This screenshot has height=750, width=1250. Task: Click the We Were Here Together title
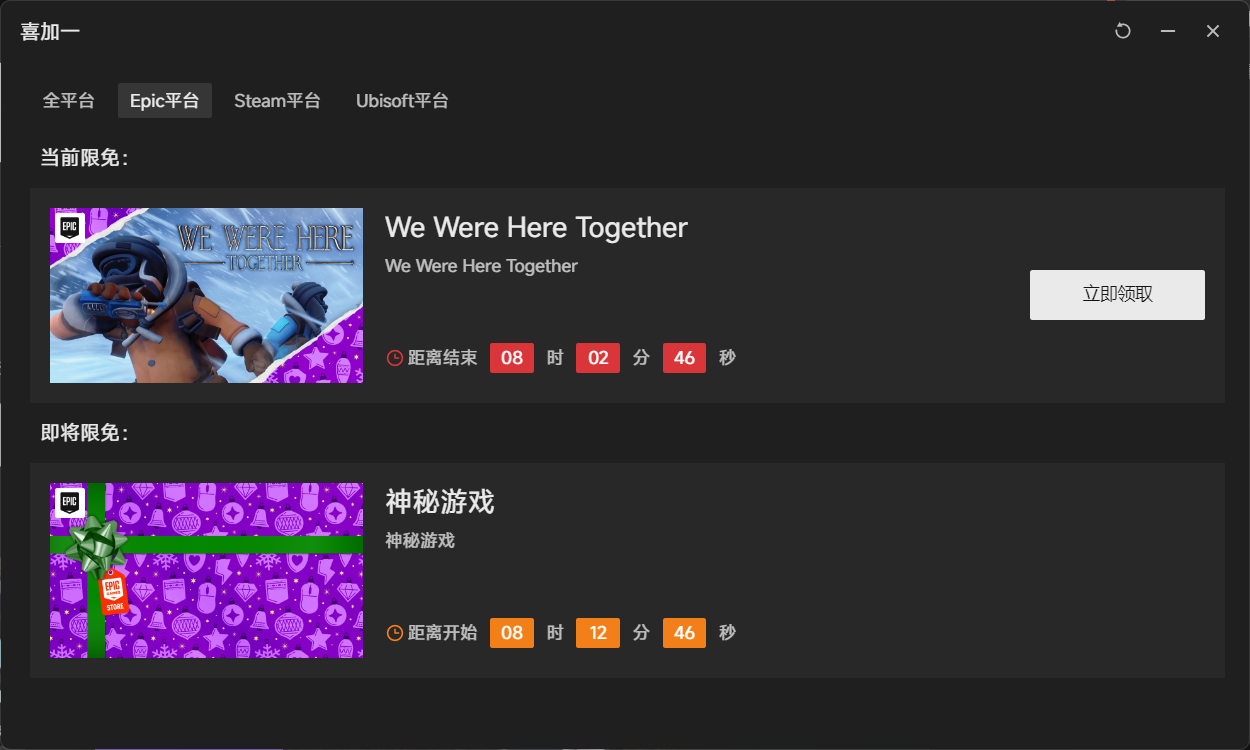536,227
